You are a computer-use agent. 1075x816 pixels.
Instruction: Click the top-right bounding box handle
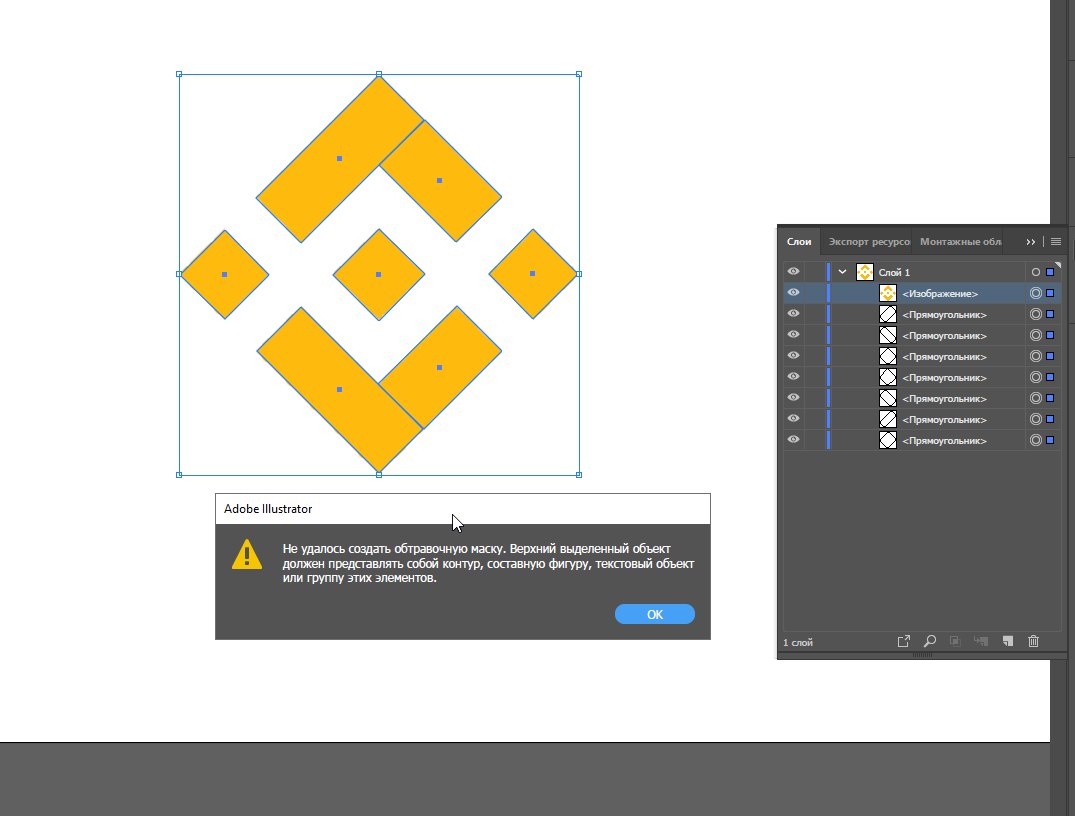click(579, 74)
